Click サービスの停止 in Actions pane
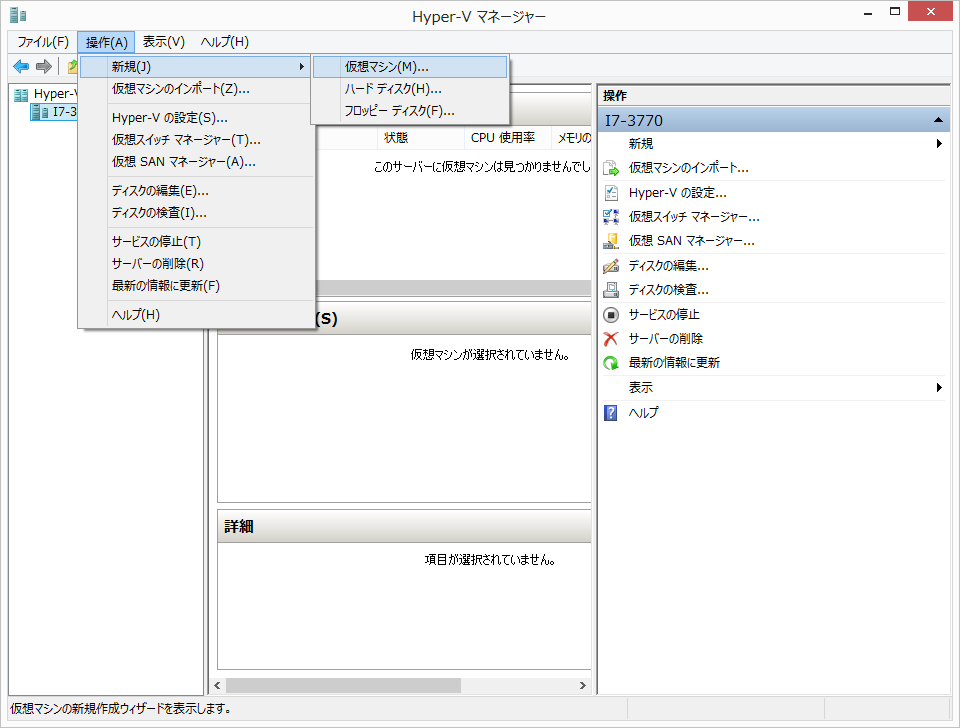The image size is (960, 728). [x=664, y=315]
